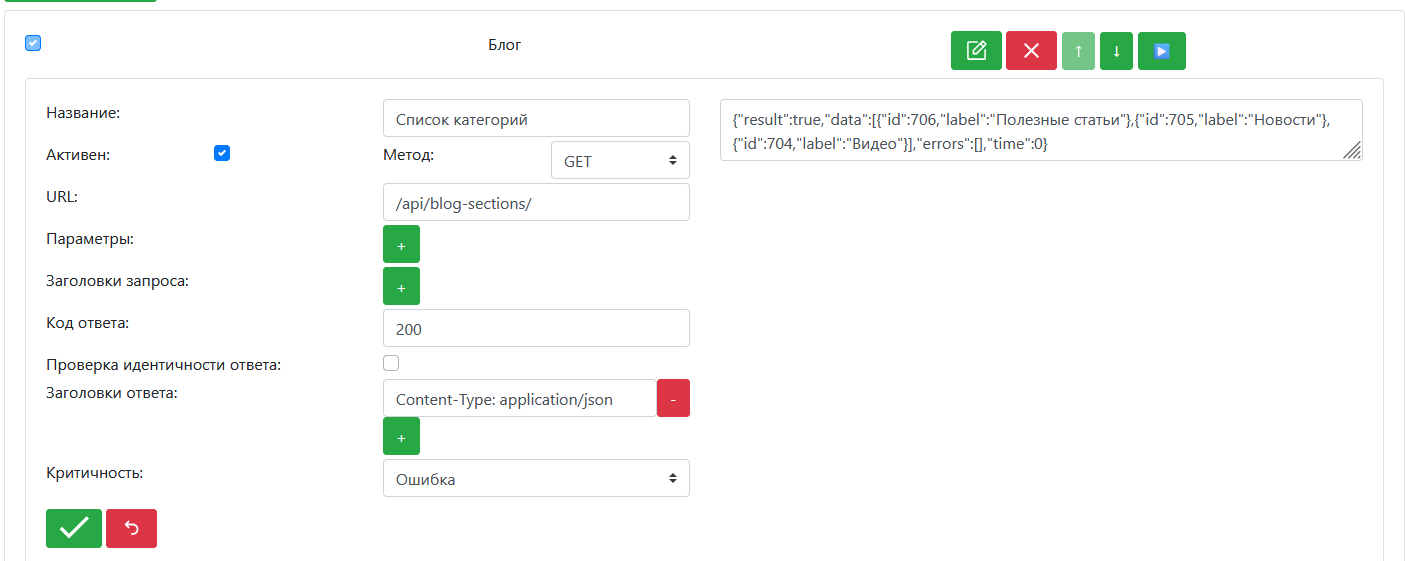The width and height of the screenshot is (1405, 561).
Task: Click the Название field with Список категорий
Action: 536,118
